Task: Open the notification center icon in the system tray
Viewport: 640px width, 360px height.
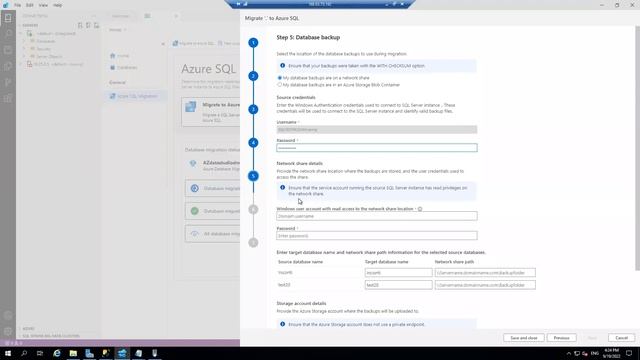Action: coord(629,353)
